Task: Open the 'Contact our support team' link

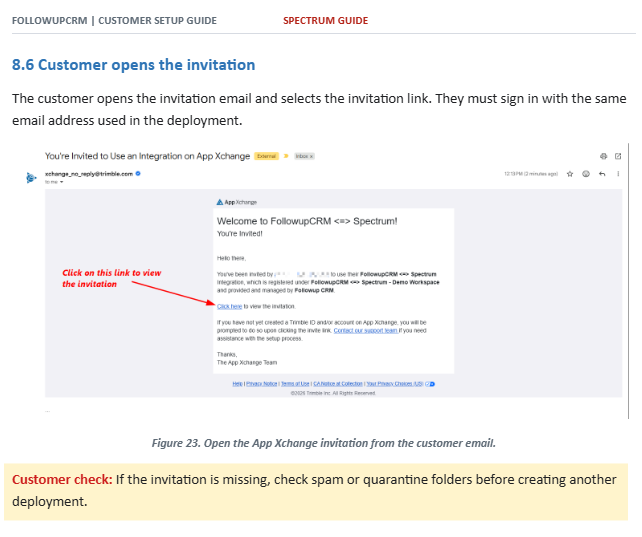Action: pos(365,331)
